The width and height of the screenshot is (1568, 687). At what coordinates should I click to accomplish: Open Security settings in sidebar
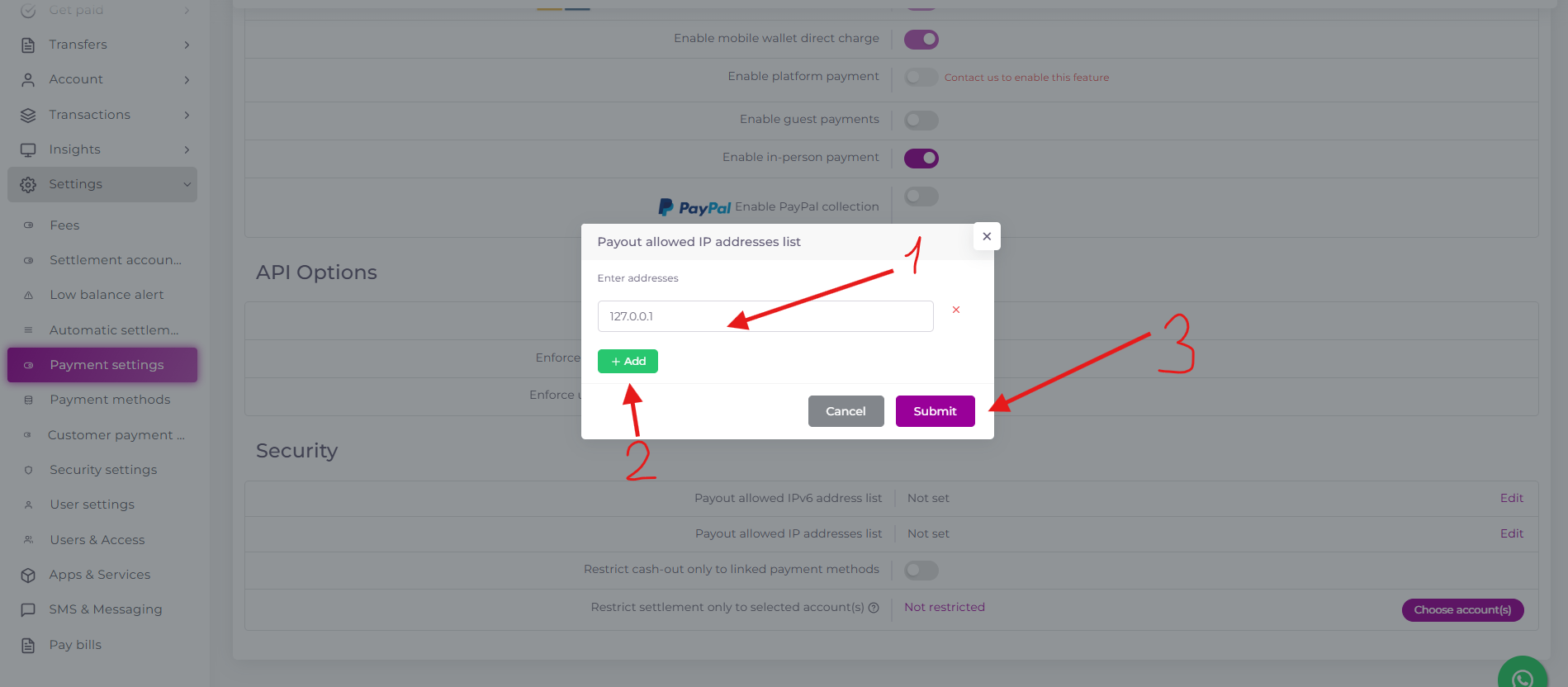[102, 470]
